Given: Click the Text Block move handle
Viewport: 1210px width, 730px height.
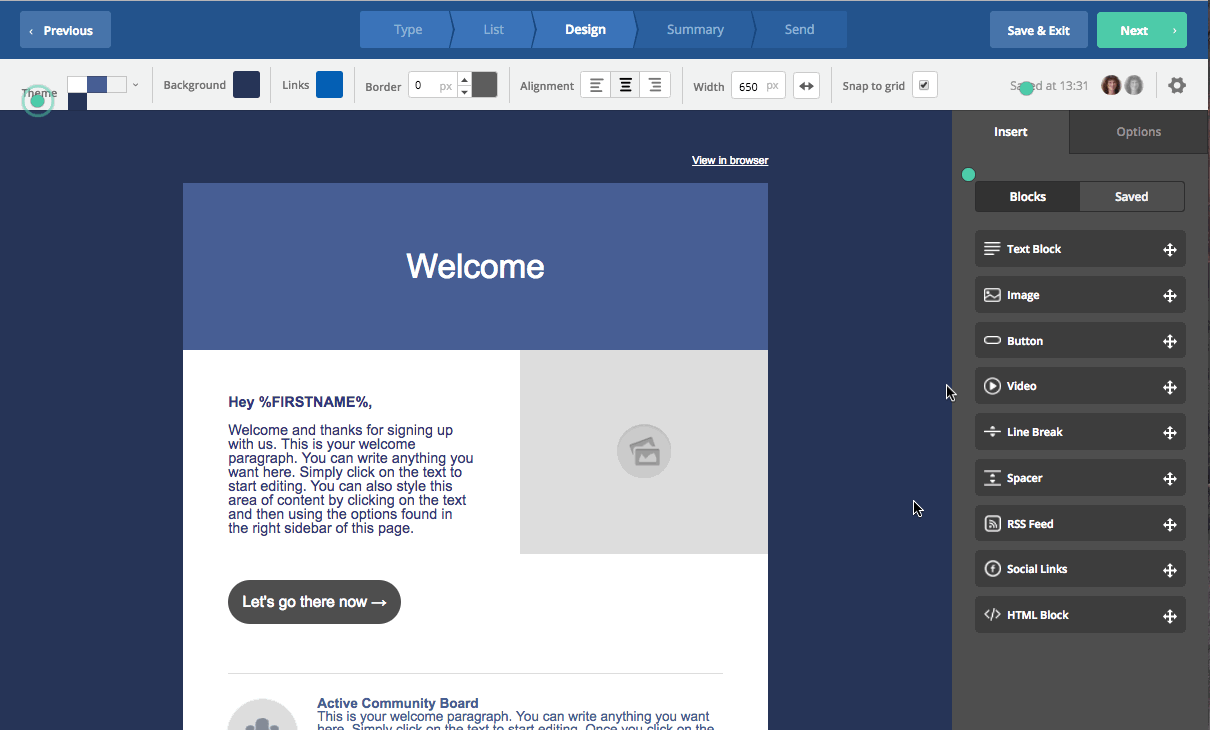Looking at the screenshot, I should tap(1169, 250).
